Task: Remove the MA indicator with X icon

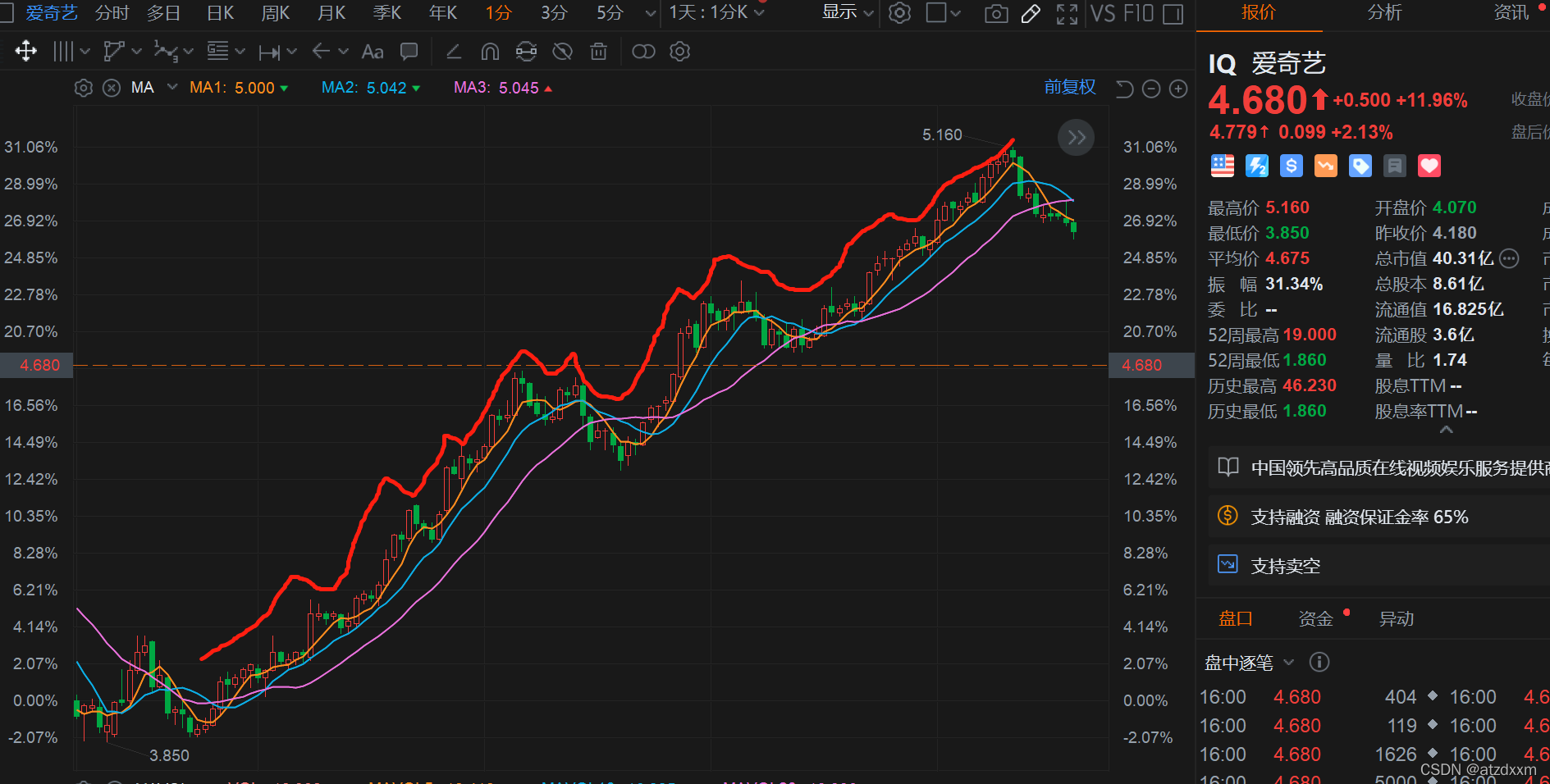Action: pos(112,88)
